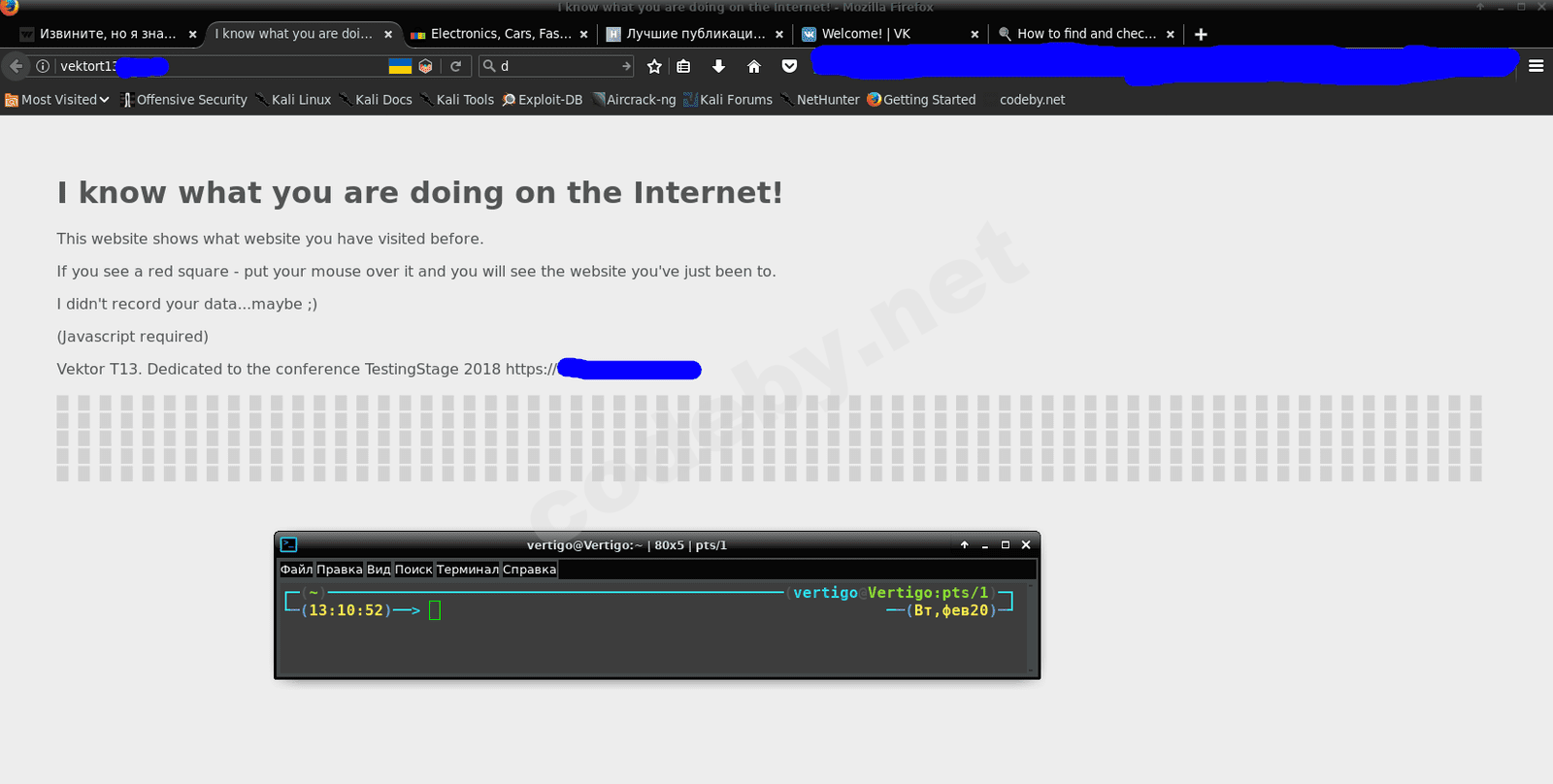1553x784 pixels.
Task: Open the Поиск menu in the terminal
Action: [413, 570]
